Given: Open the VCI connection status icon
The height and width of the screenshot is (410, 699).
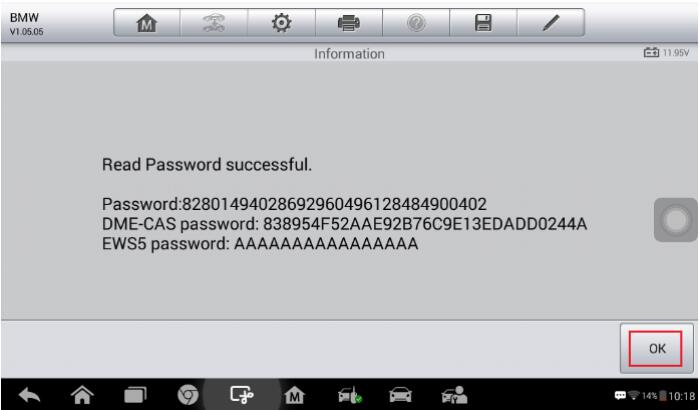Looking at the screenshot, I should point(350,395).
